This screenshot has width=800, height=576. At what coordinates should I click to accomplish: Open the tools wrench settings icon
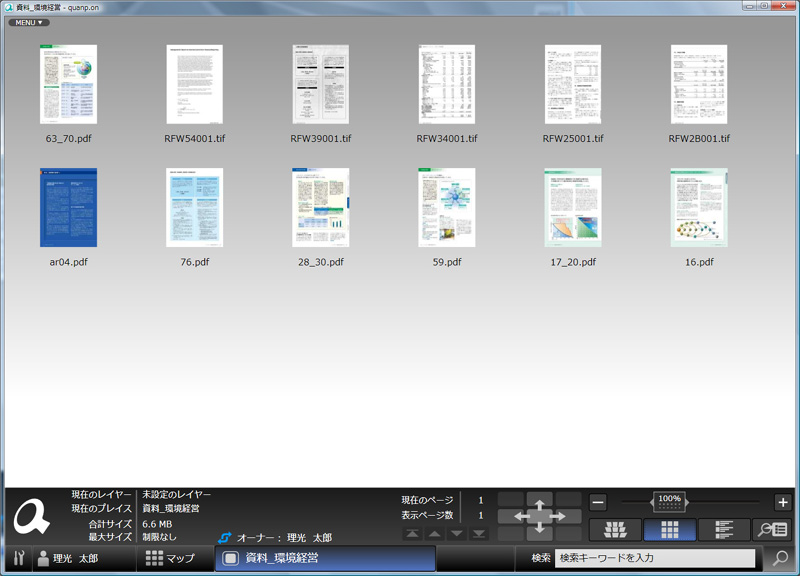pos(17,559)
